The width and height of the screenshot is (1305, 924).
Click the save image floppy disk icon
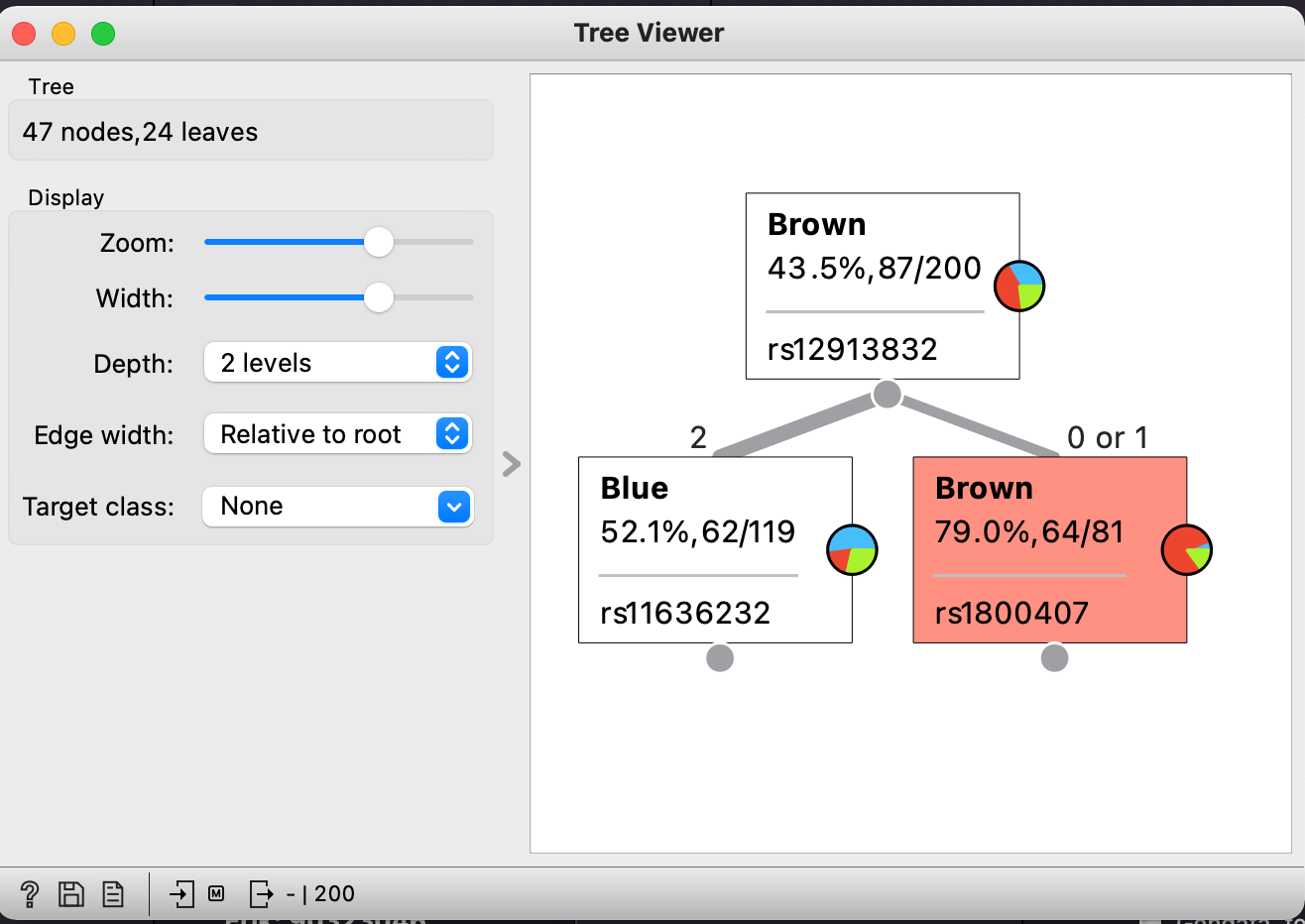[x=71, y=894]
